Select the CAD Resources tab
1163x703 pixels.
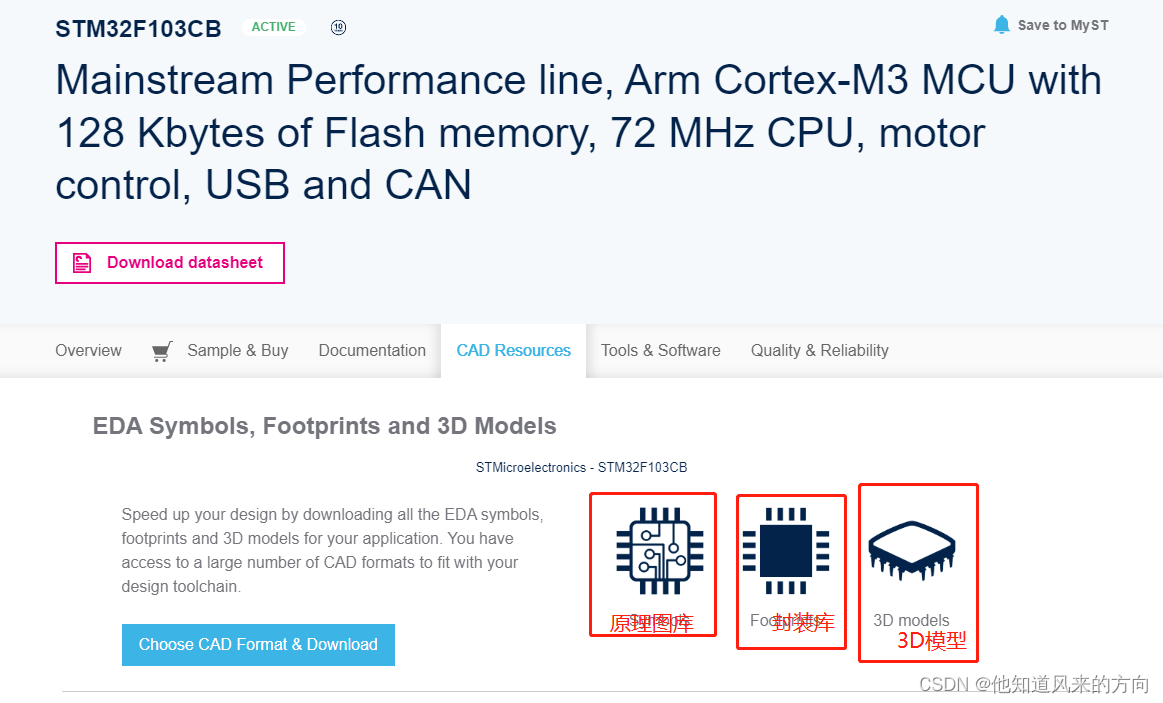(x=513, y=351)
